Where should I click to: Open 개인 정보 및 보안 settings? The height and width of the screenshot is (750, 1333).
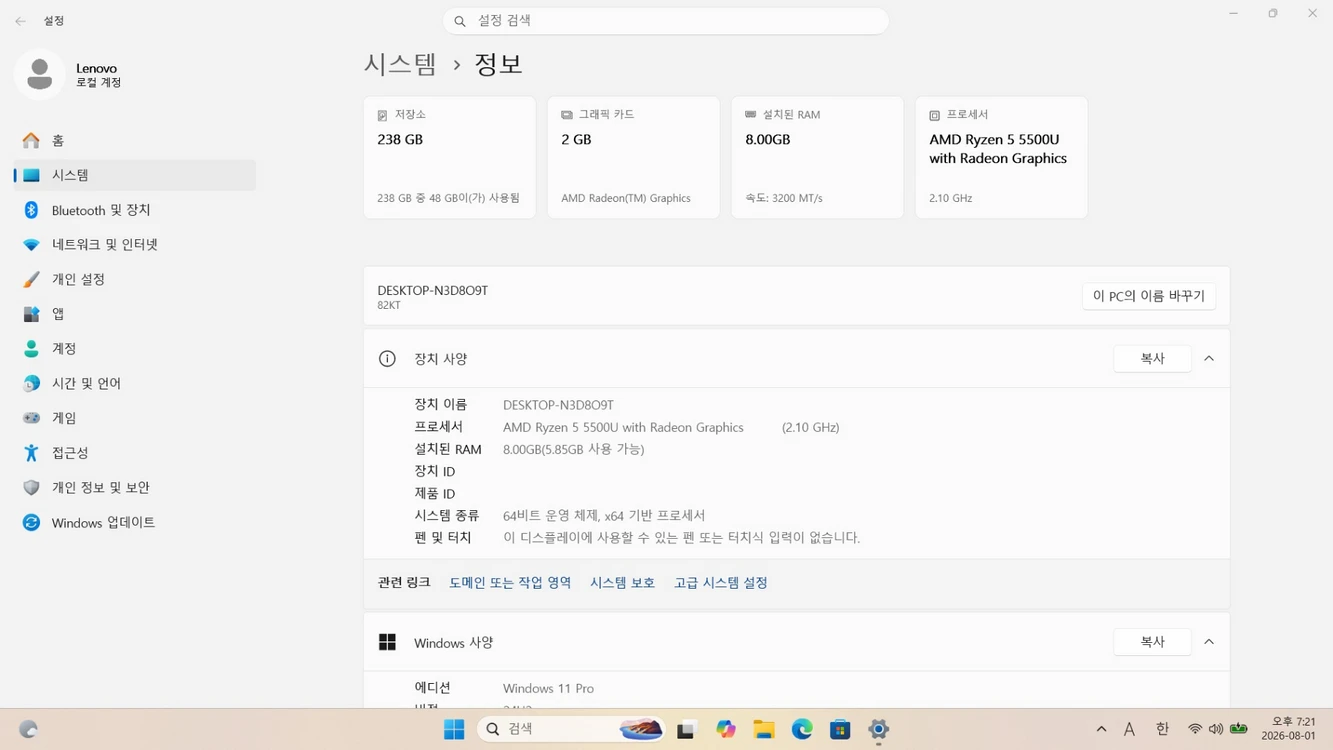click(135, 488)
